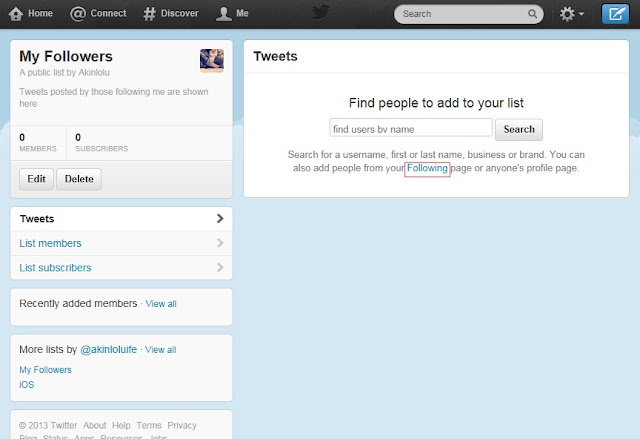The width and height of the screenshot is (640, 439).
Task: Click the Twitter bird logo
Action: (x=321, y=12)
